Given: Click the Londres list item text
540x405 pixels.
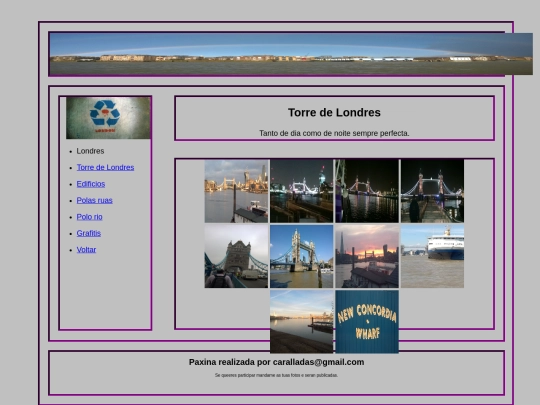Looking at the screenshot, I should pyautogui.click(x=90, y=151).
